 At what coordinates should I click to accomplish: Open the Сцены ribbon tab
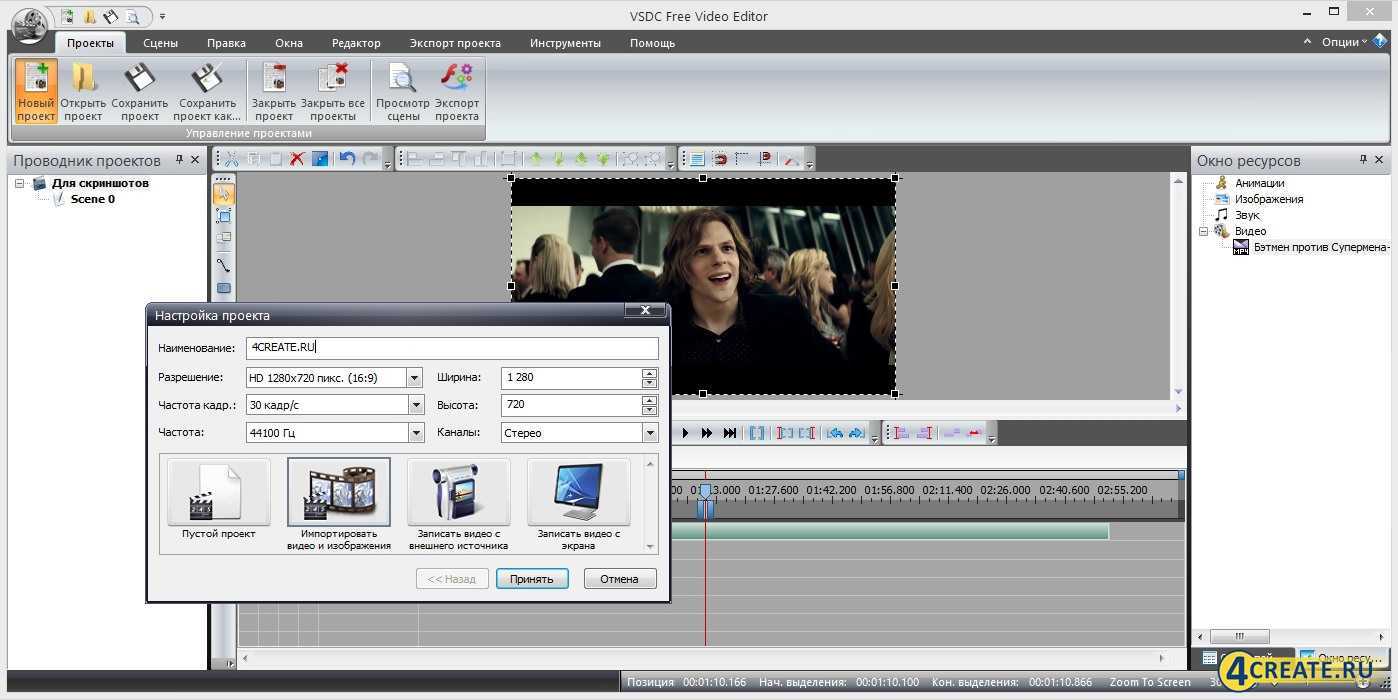[x=160, y=43]
